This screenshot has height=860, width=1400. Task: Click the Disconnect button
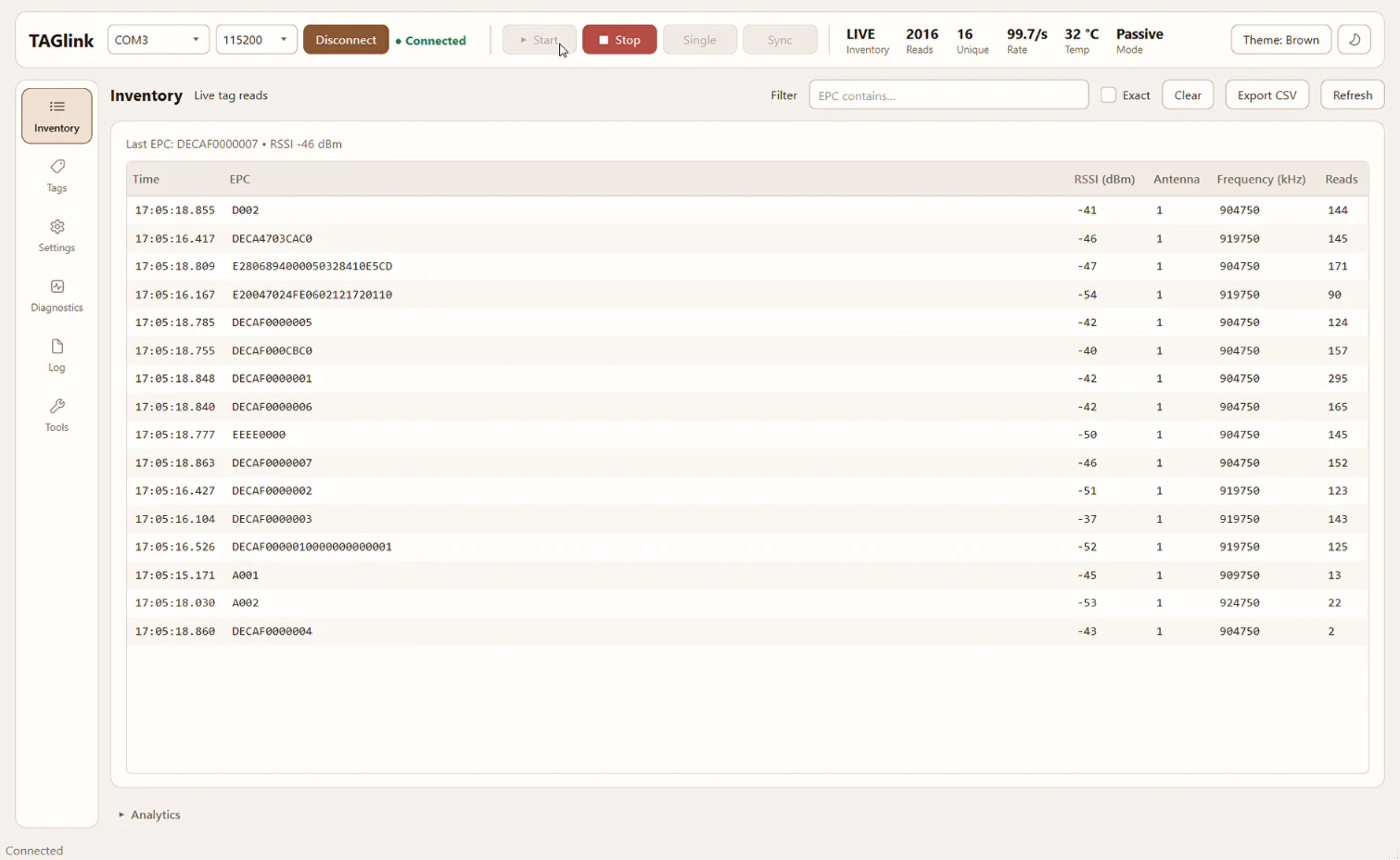point(346,40)
